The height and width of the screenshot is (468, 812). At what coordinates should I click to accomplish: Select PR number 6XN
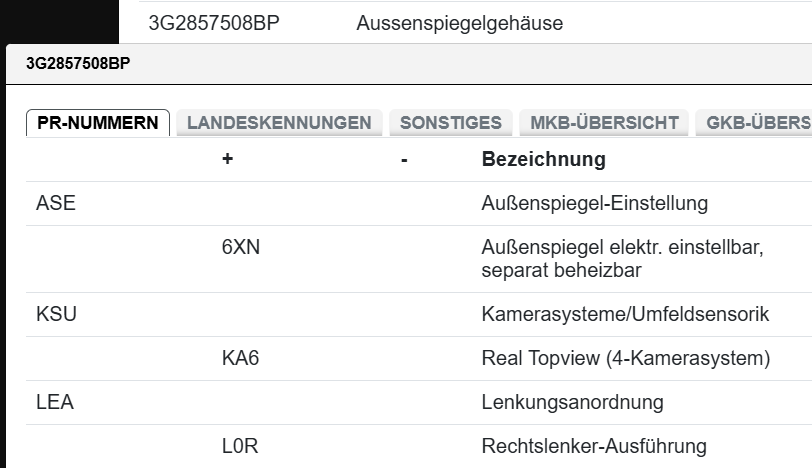(241, 247)
